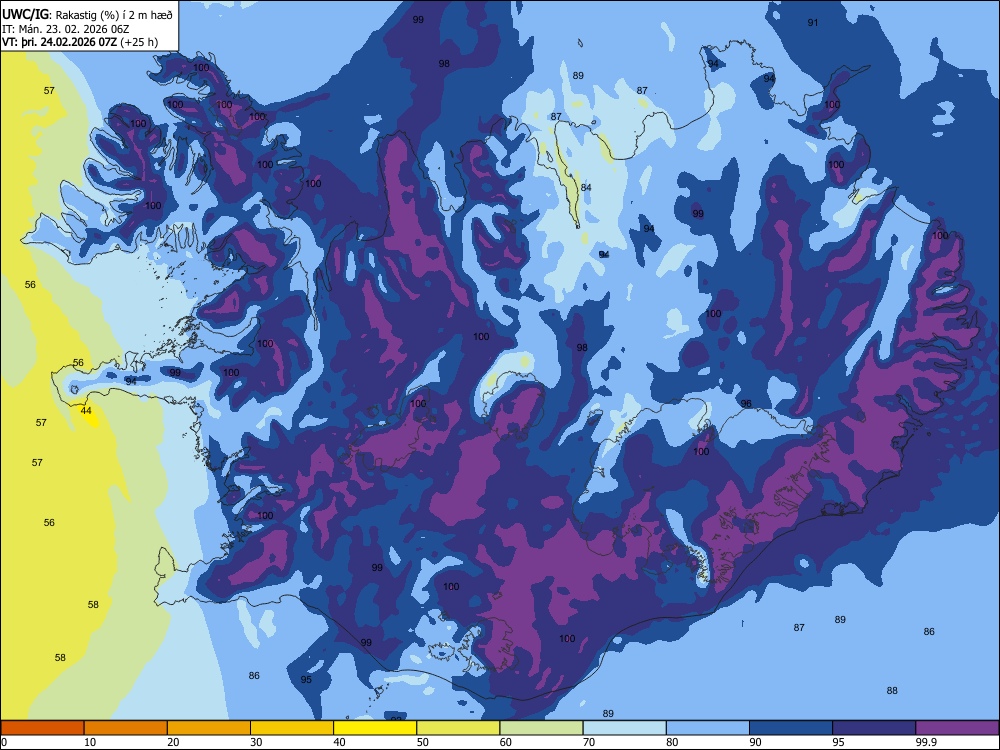Click the '96' humidity value on the map
Viewport: 1000px width, 750px height.
(746, 404)
